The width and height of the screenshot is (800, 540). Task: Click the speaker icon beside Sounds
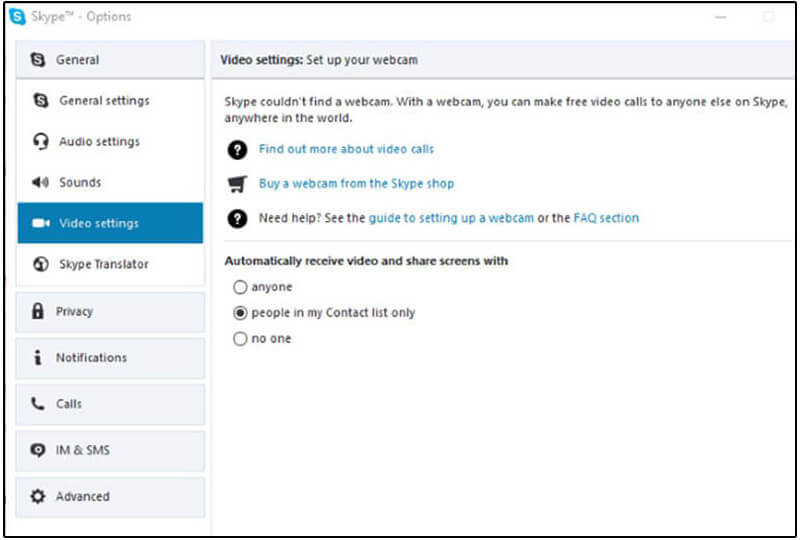(x=40, y=182)
